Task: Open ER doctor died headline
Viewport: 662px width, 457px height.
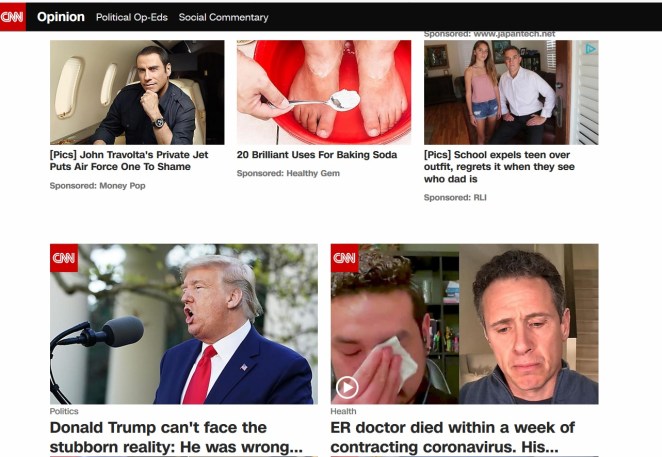Action: [453, 437]
